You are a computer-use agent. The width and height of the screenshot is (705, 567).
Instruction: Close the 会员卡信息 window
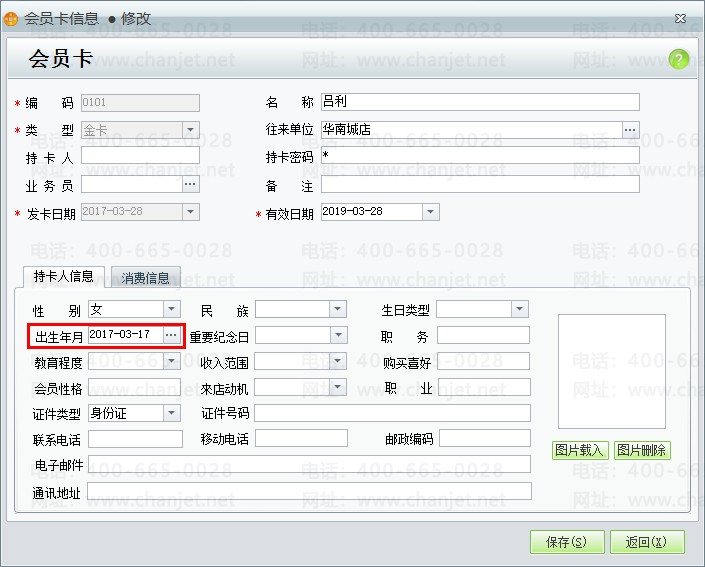point(680,18)
